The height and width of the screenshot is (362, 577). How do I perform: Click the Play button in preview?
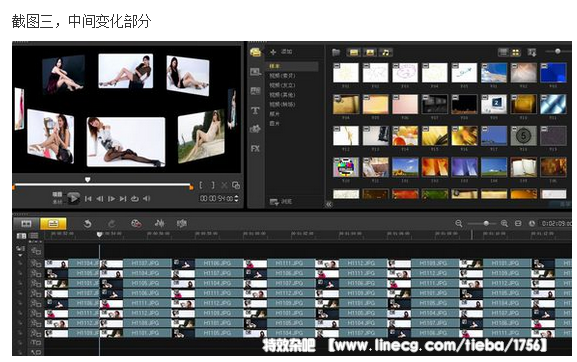[73, 198]
